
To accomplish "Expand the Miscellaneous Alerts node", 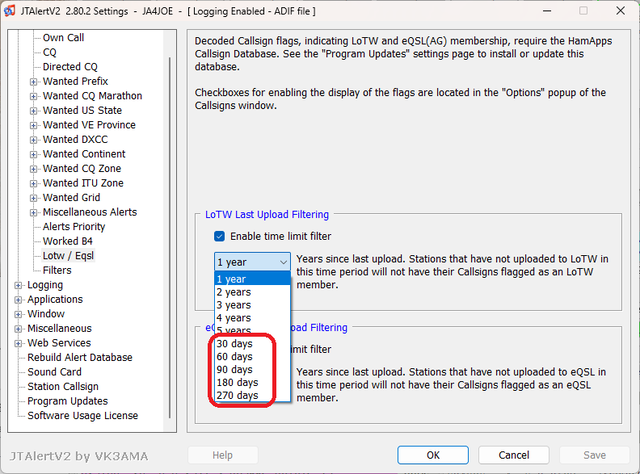I will coord(33,212).
